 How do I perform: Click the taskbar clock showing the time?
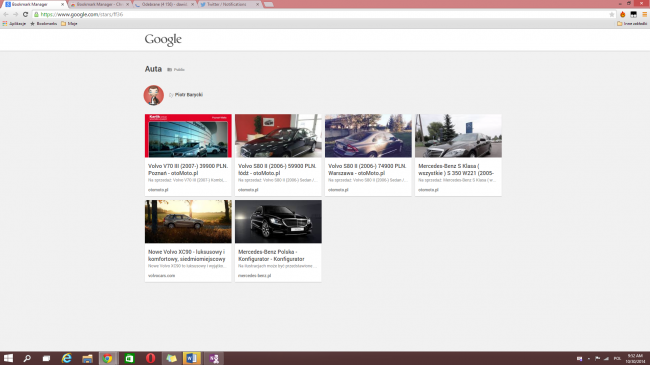(635, 358)
